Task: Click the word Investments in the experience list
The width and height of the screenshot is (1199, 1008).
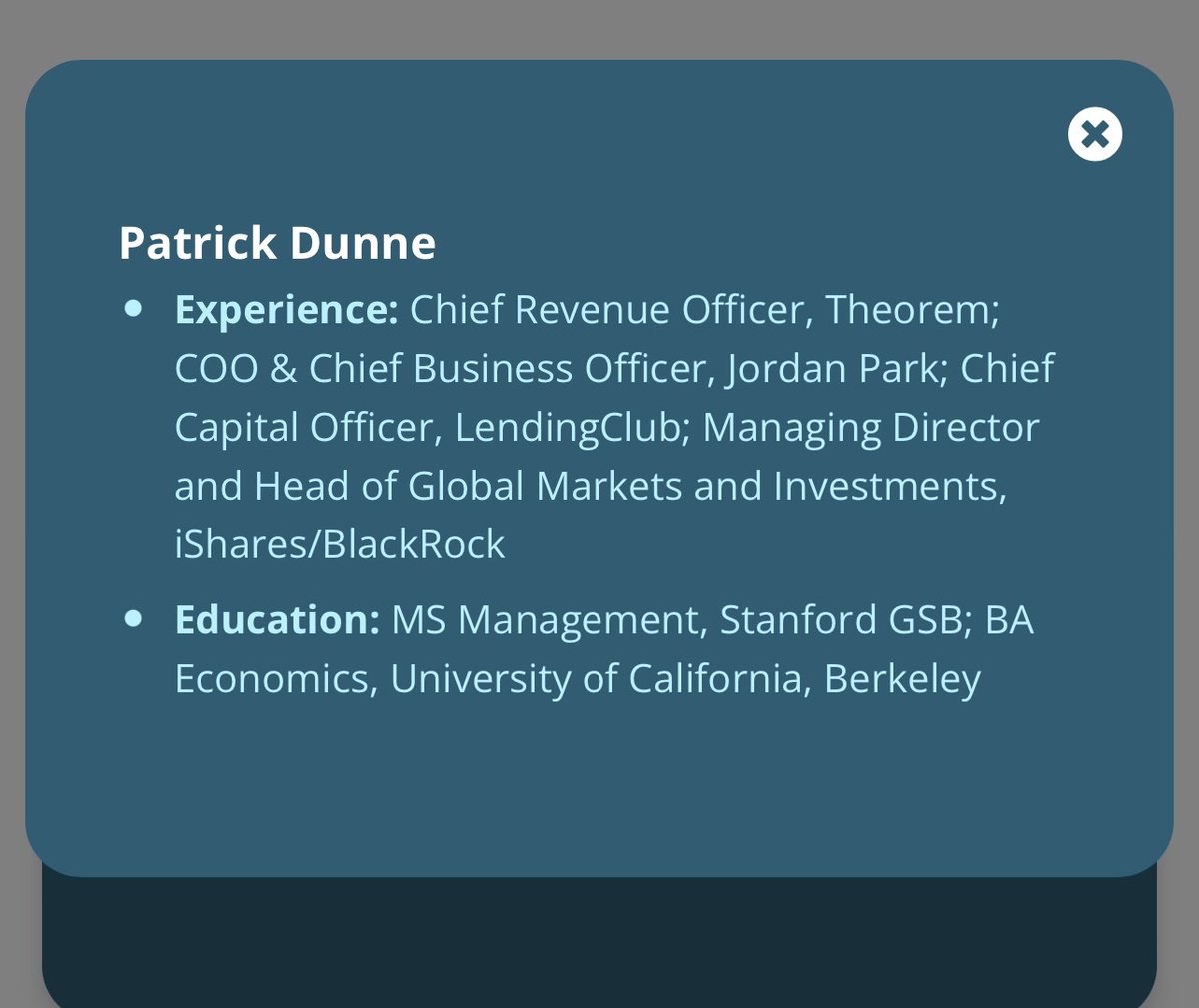Action: (x=889, y=486)
